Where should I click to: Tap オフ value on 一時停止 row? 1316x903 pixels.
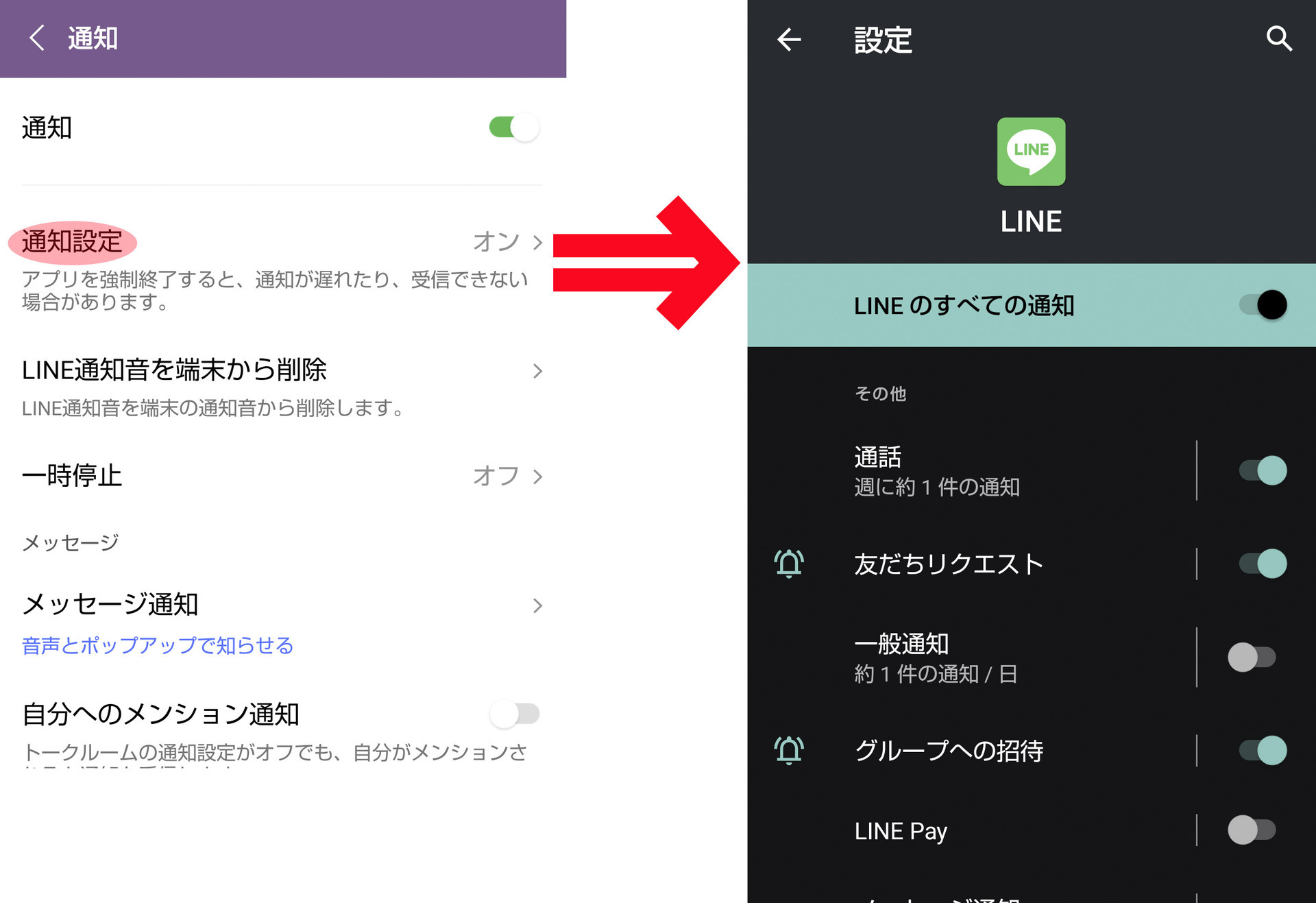click(496, 477)
